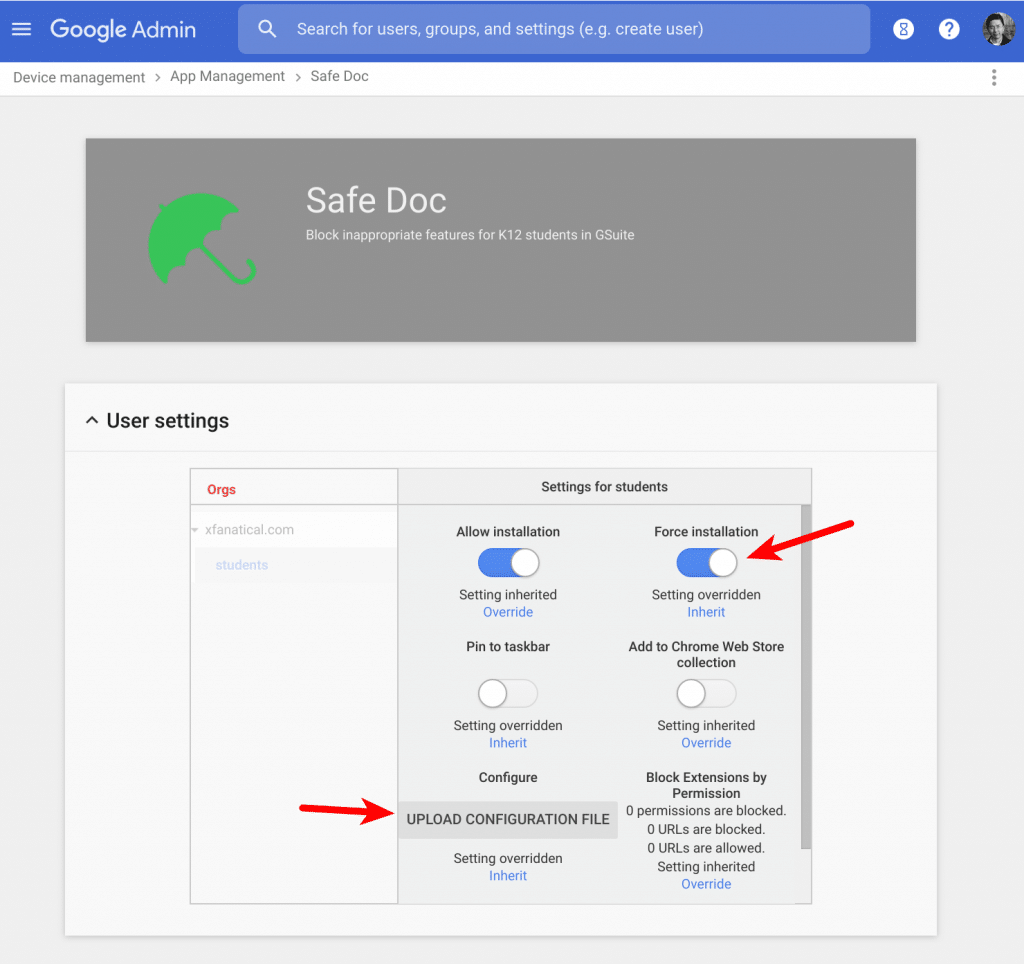
Task: Click Override under Block Extensions by Permission
Action: [706, 884]
